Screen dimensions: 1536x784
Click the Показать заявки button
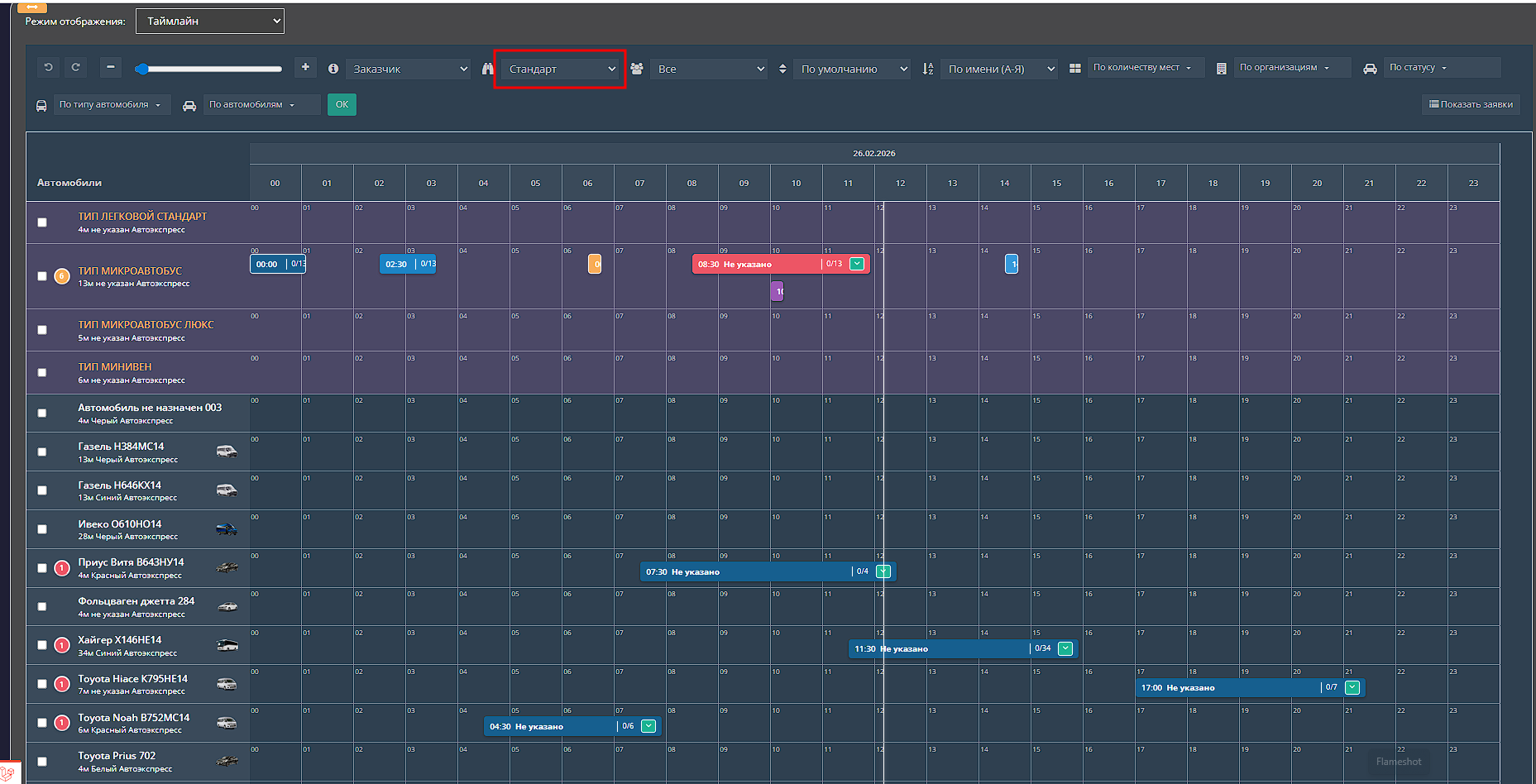pos(1471,104)
